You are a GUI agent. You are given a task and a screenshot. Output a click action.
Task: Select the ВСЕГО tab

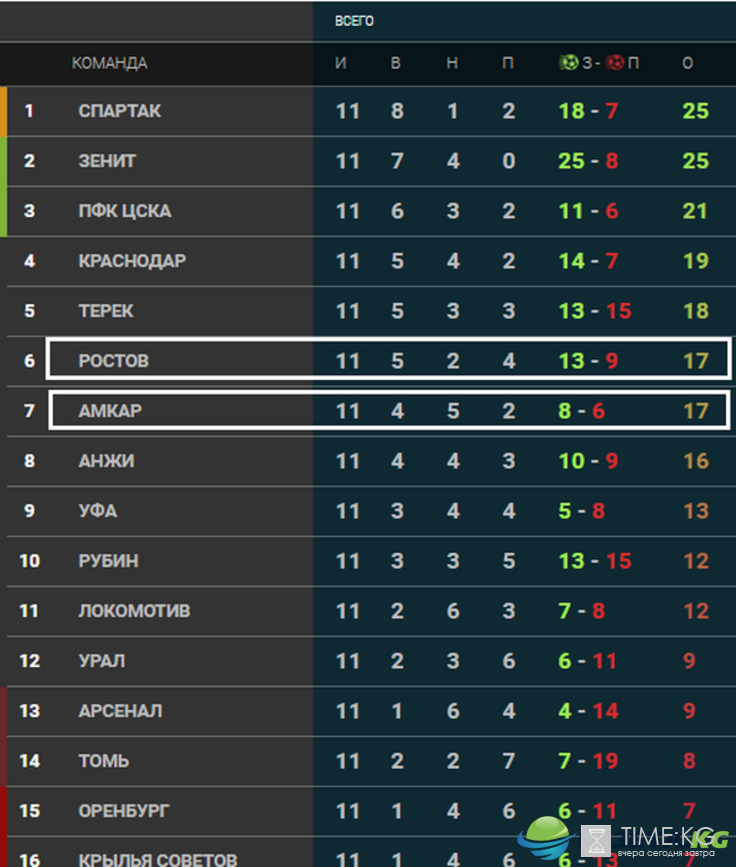click(354, 21)
